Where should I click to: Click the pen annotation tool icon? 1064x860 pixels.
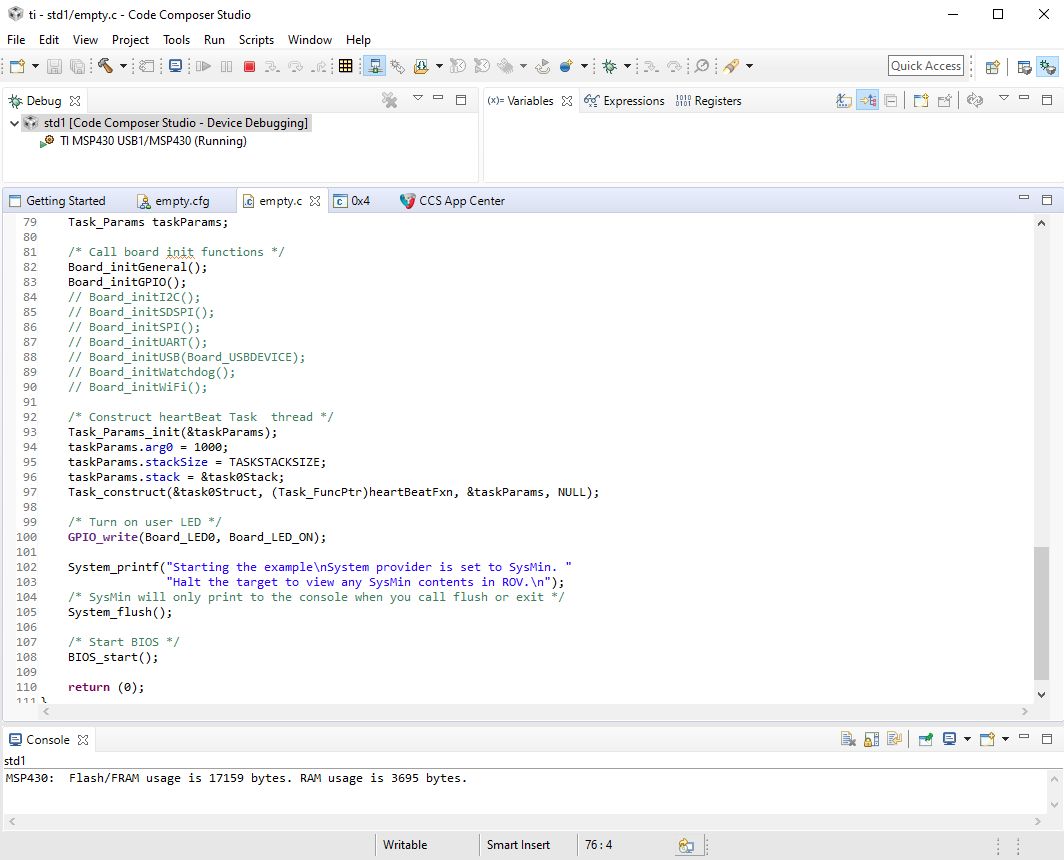[731, 66]
